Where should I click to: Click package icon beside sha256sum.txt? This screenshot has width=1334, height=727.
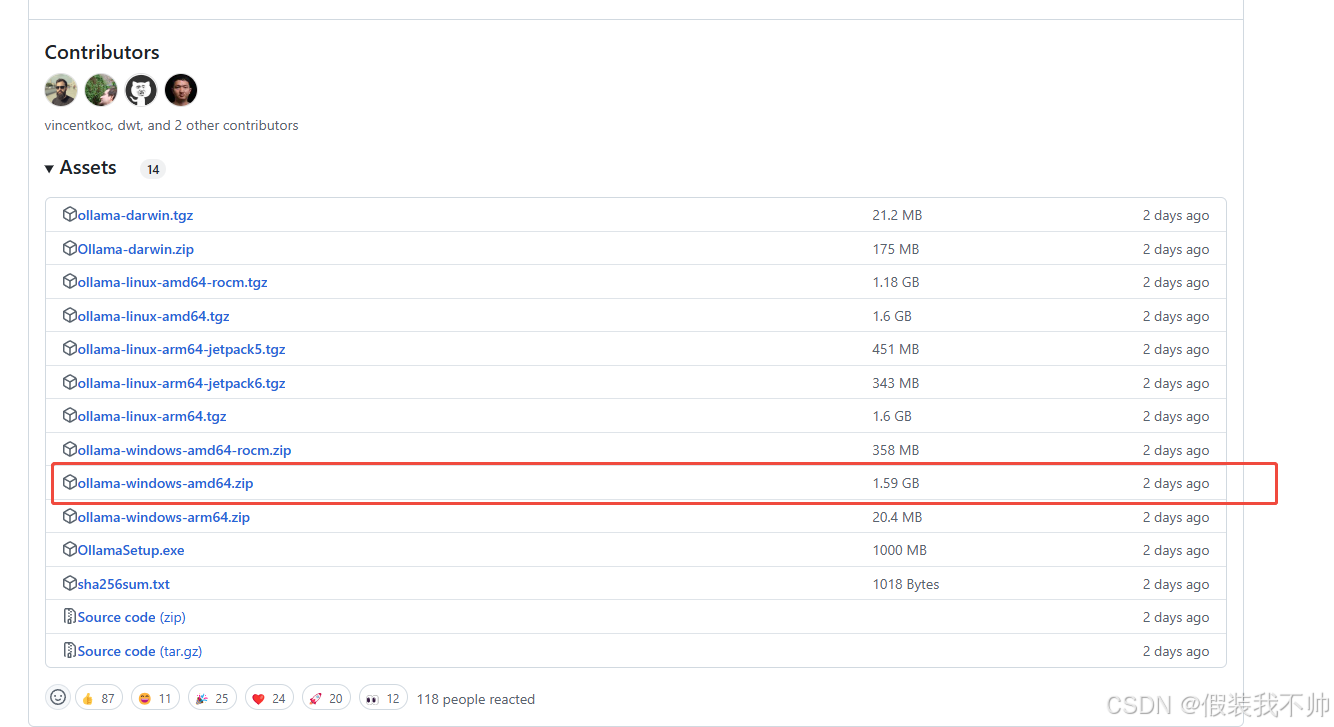(70, 583)
